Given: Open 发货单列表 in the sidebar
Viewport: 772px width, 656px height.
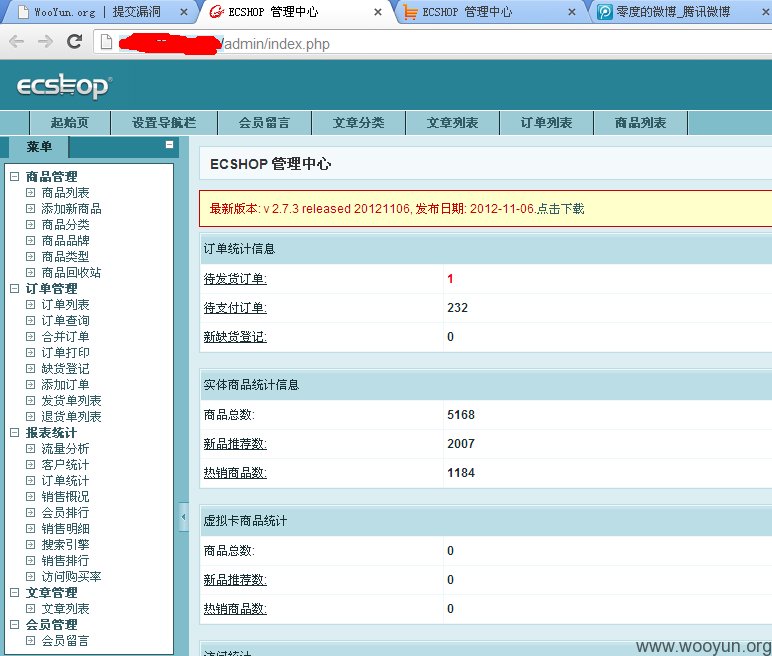Looking at the screenshot, I should click(x=71, y=400).
